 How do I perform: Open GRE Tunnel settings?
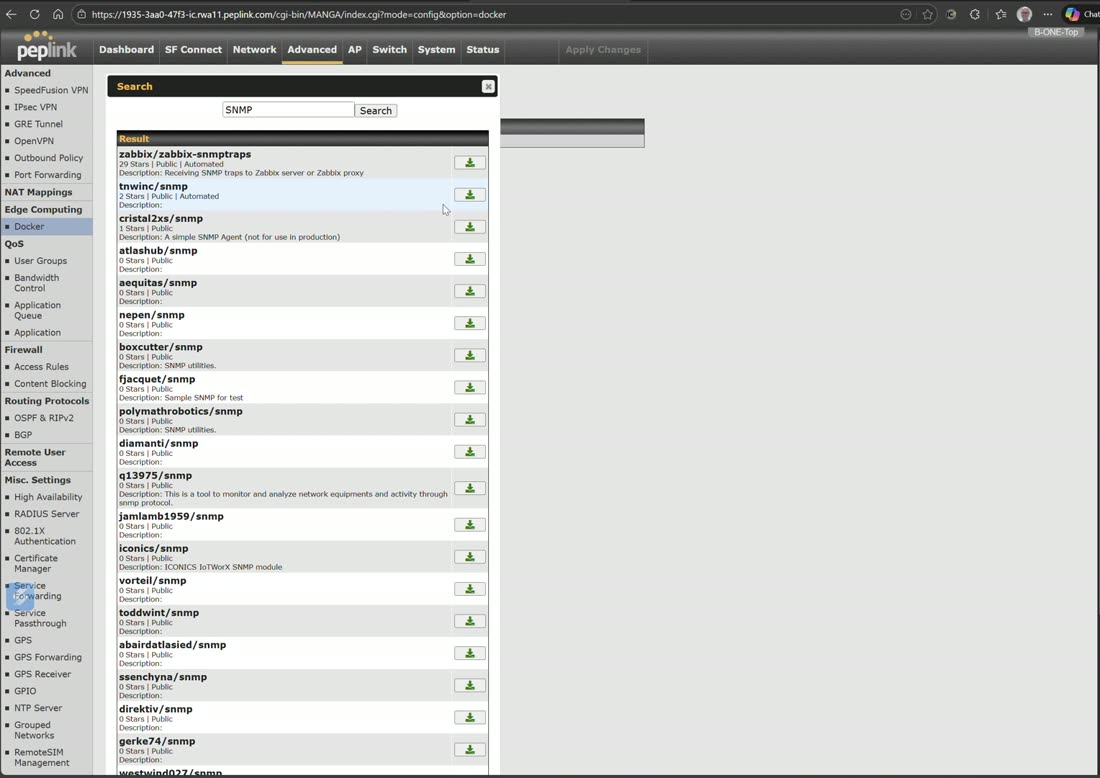tap(39, 124)
